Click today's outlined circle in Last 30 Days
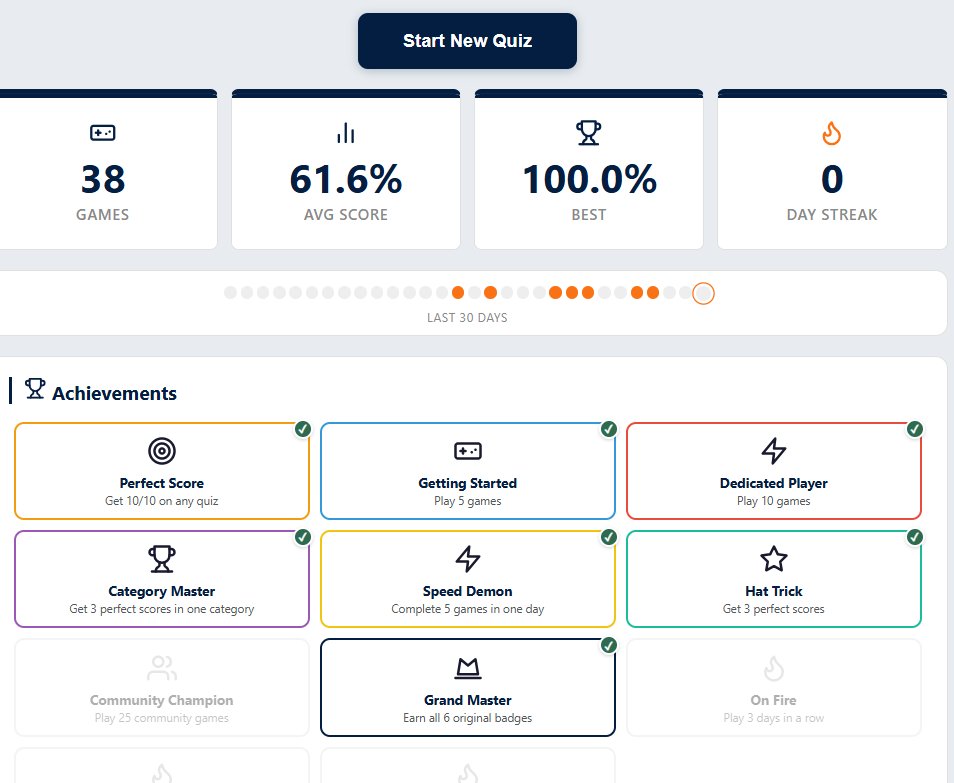This screenshot has height=783, width=954. 703,292
